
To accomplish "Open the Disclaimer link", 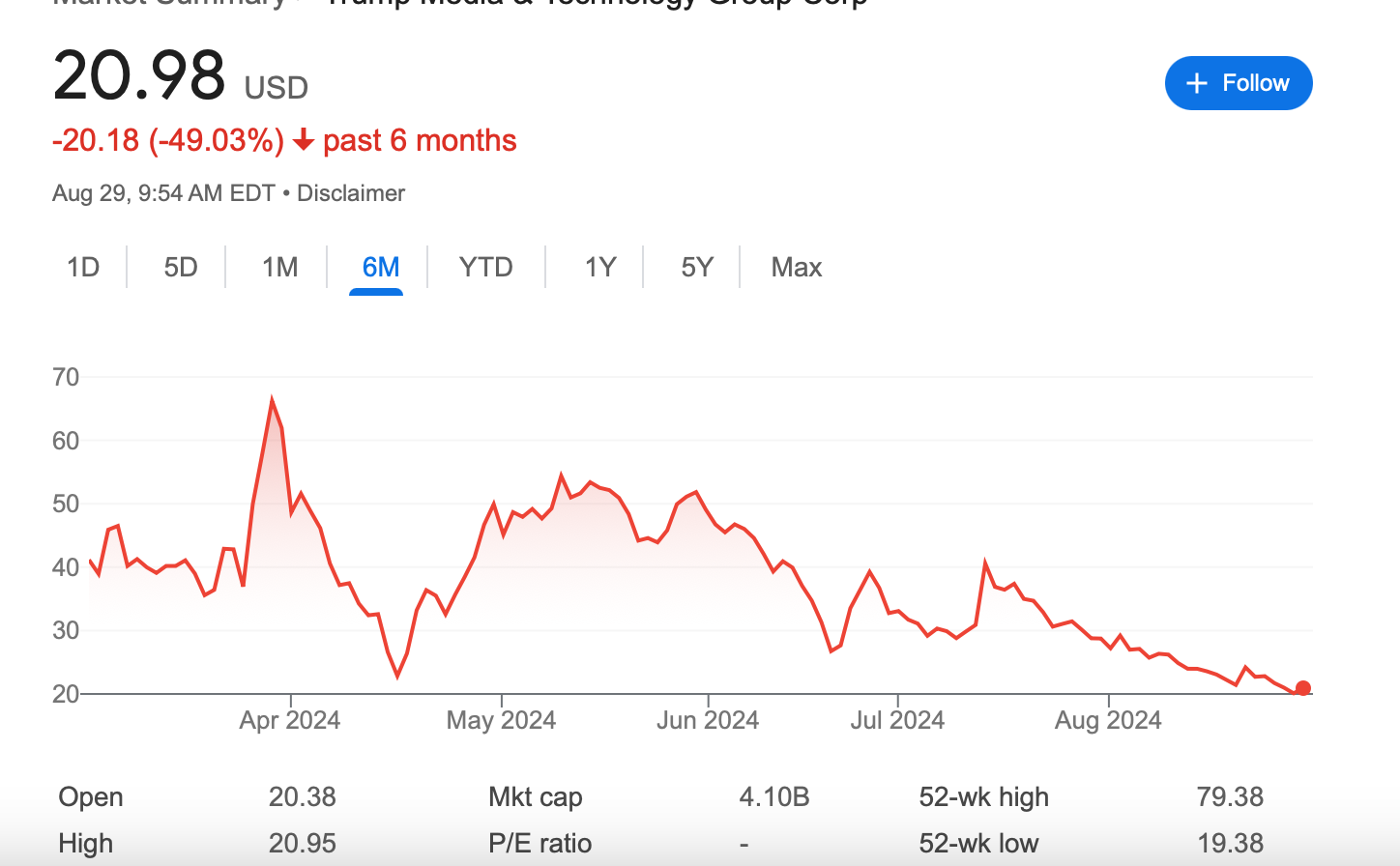I will pos(350,192).
